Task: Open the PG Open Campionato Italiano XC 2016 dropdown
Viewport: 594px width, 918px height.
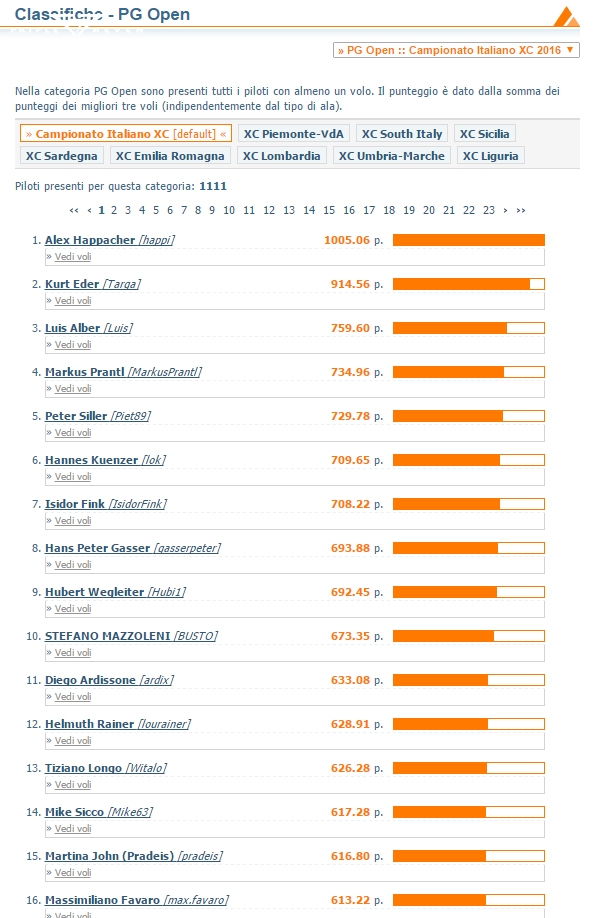Action: click(456, 50)
